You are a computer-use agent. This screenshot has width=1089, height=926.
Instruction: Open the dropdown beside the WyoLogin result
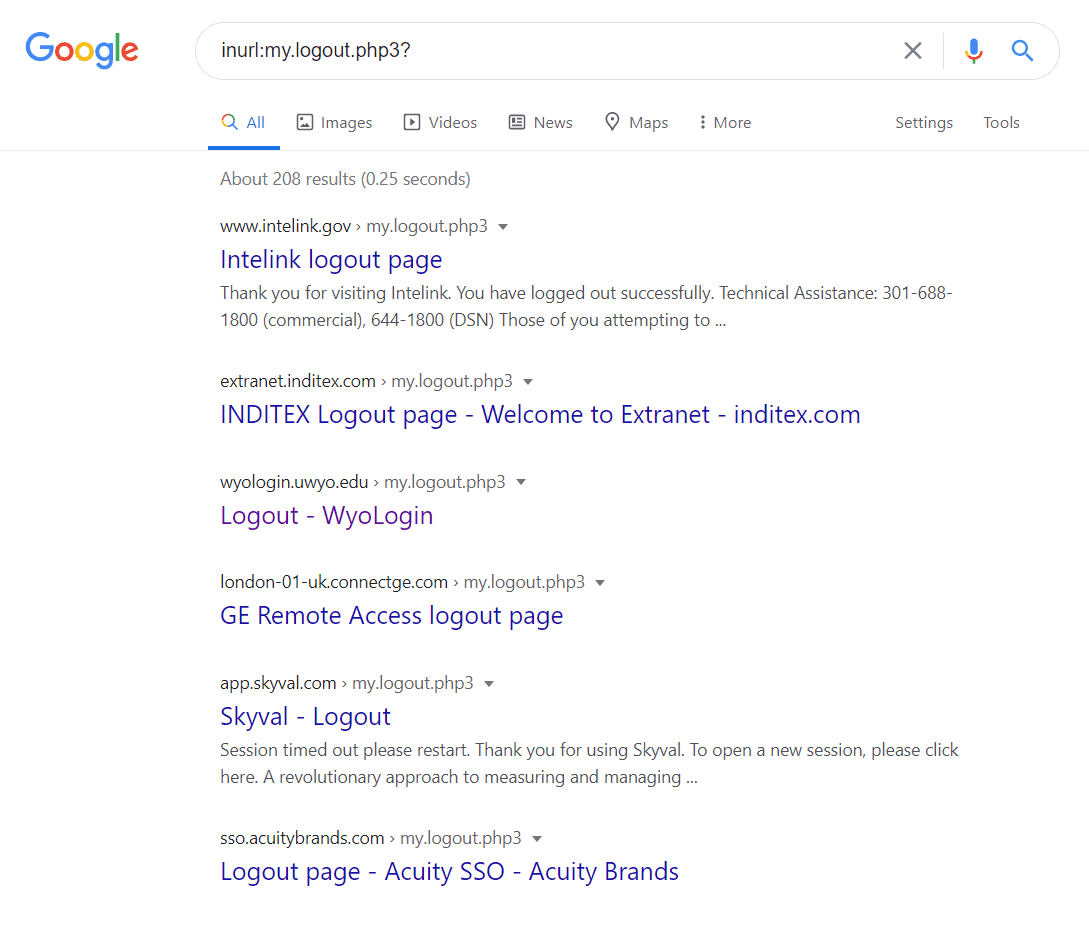coord(520,481)
